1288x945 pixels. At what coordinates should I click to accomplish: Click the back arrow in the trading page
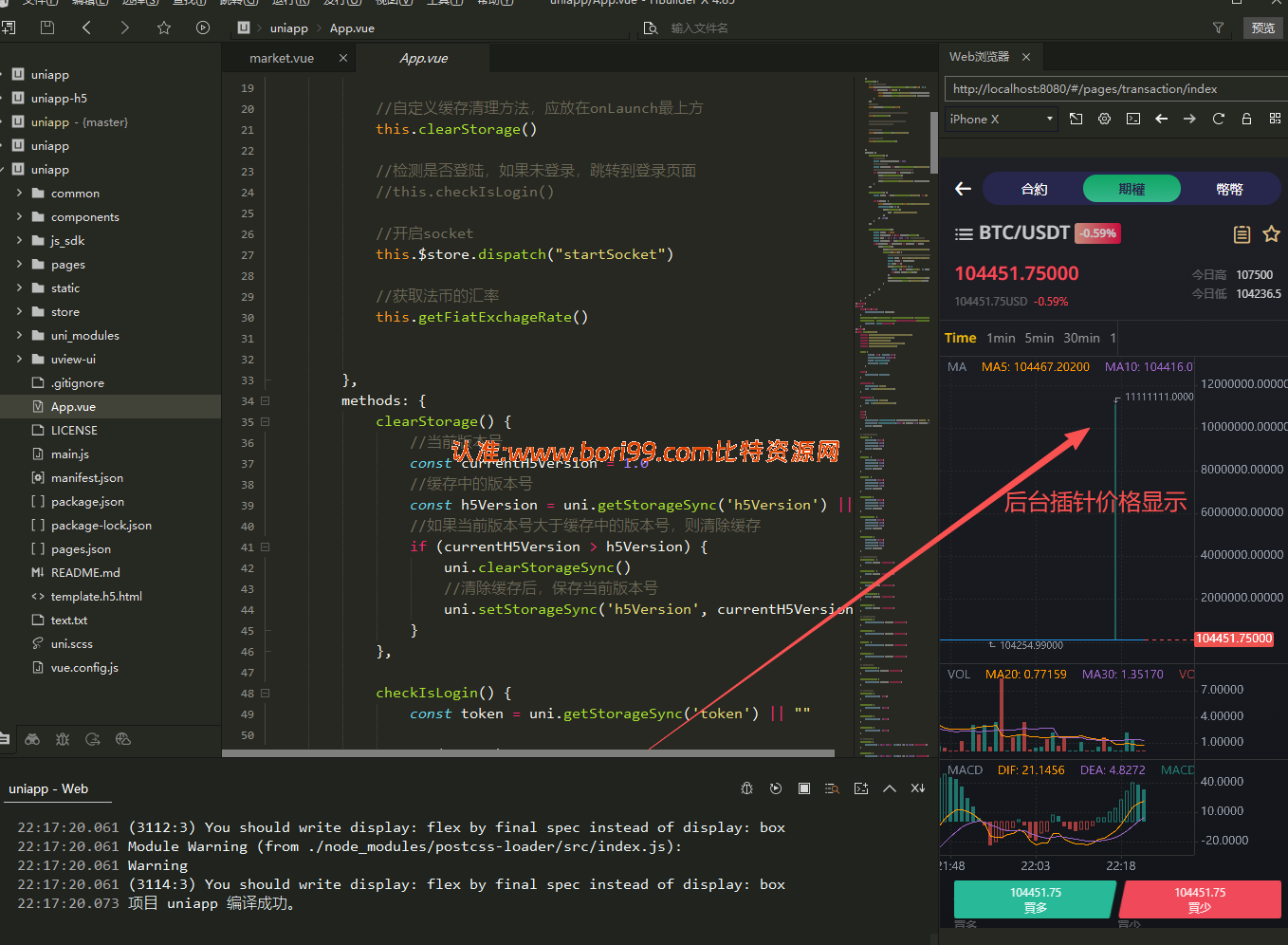click(963, 189)
